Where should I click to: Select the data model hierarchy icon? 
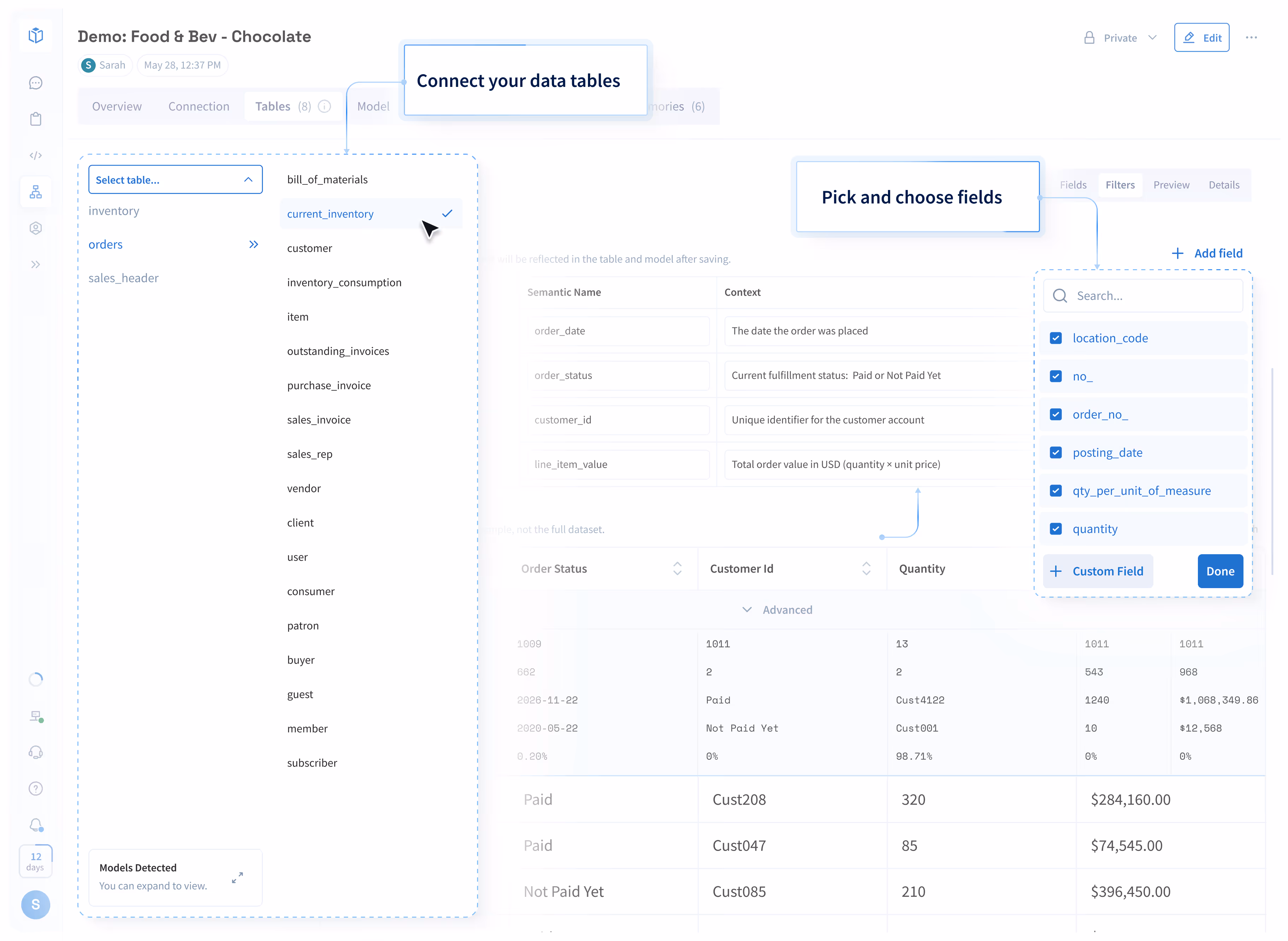point(35,192)
